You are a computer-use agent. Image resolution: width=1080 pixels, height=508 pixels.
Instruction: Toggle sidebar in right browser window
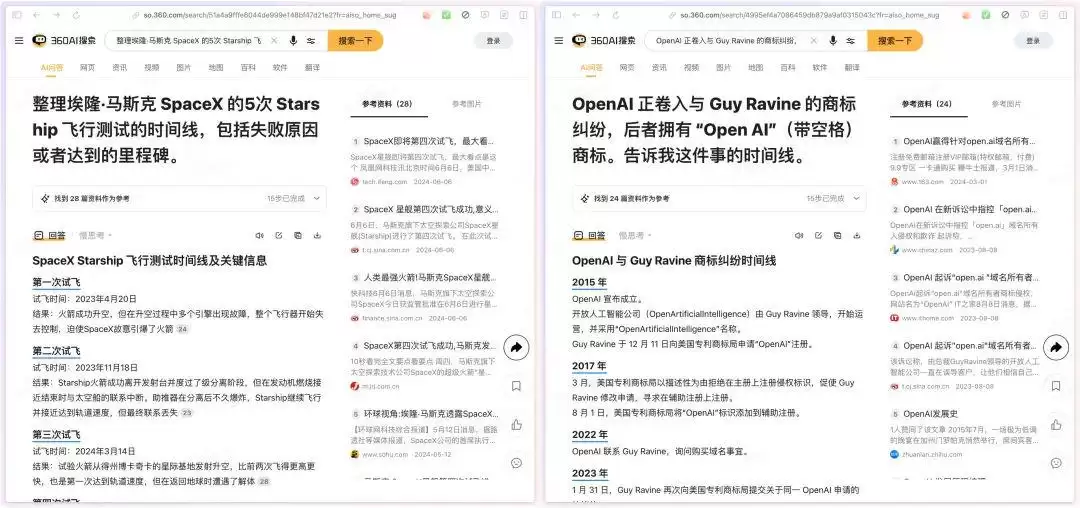(x=557, y=14)
